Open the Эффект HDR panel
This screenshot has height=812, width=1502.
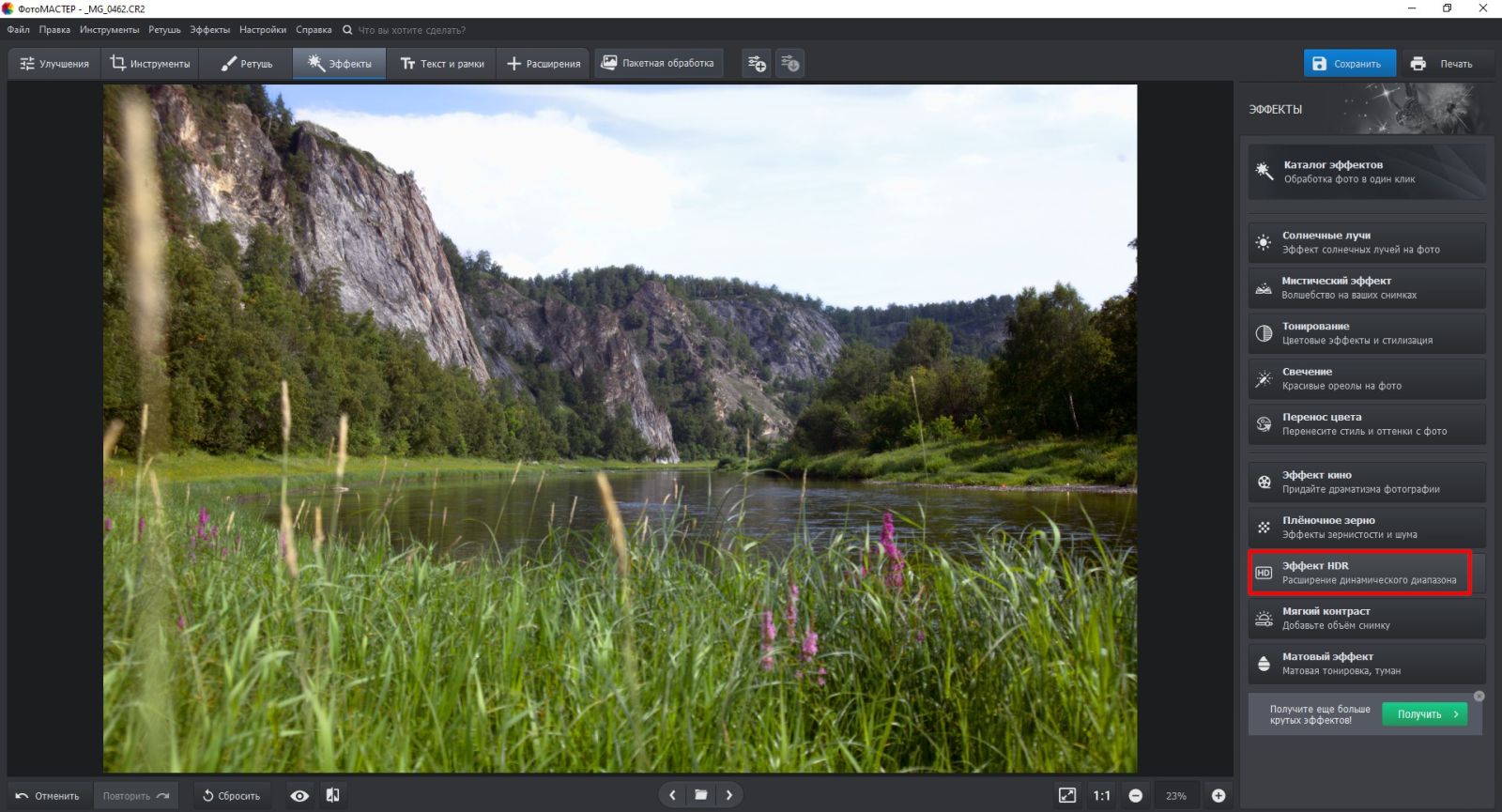pyautogui.click(x=1360, y=573)
